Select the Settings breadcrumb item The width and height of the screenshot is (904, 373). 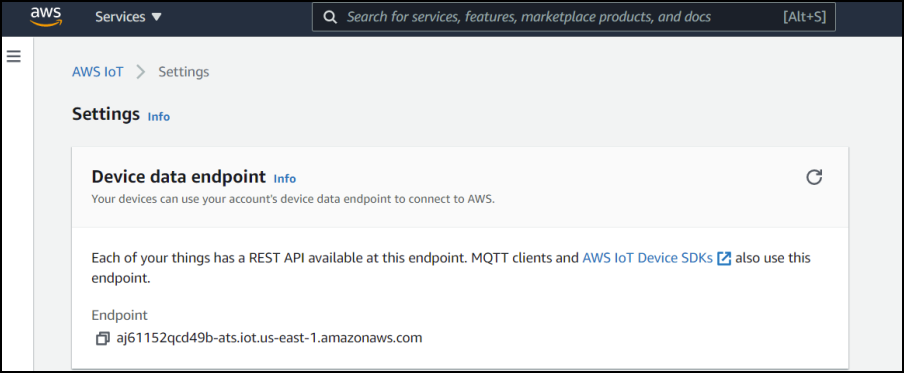[x=184, y=72]
